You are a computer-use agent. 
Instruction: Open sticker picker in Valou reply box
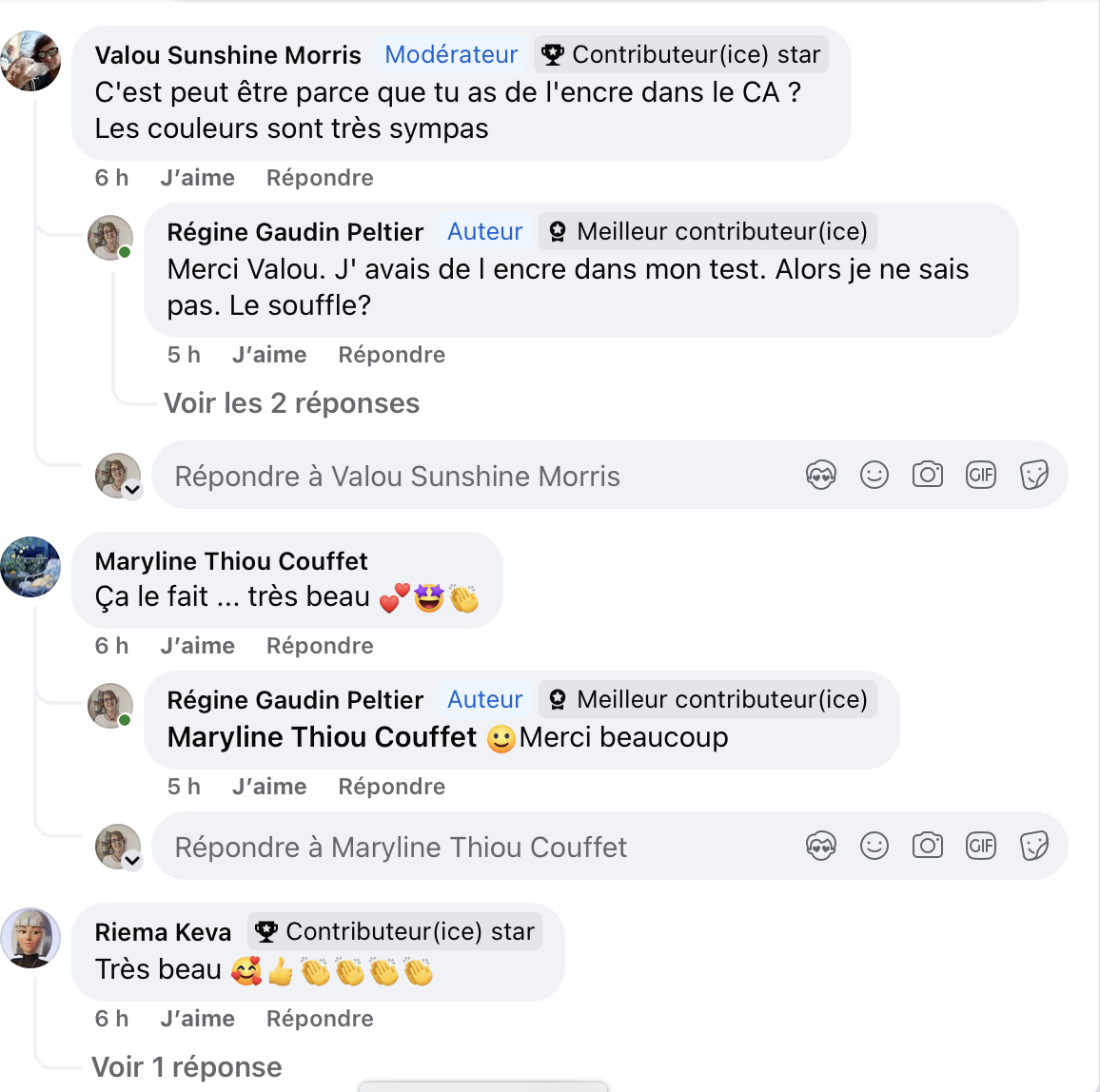click(1033, 475)
